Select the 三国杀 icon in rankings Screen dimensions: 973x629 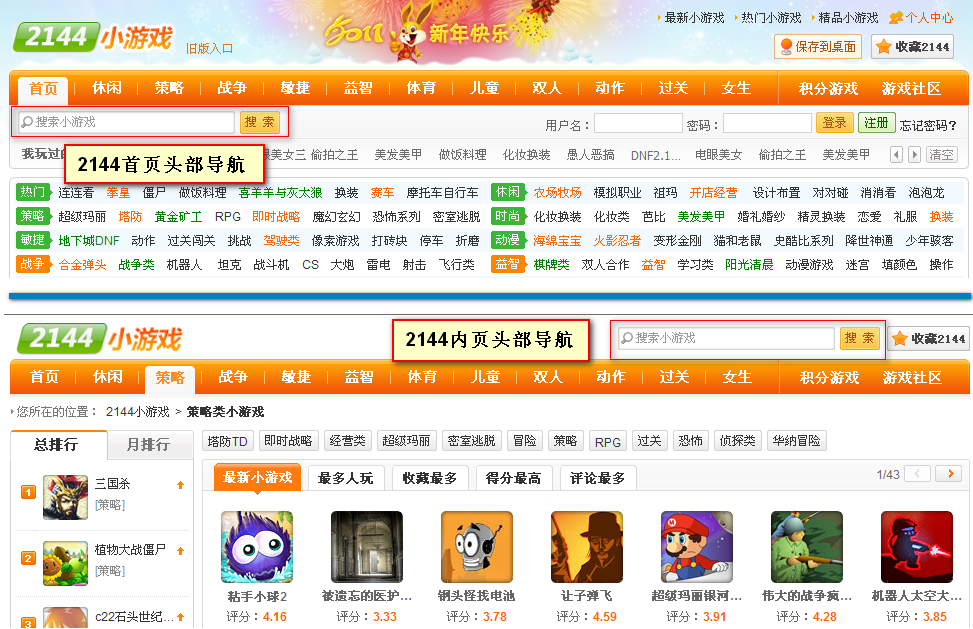(66, 497)
